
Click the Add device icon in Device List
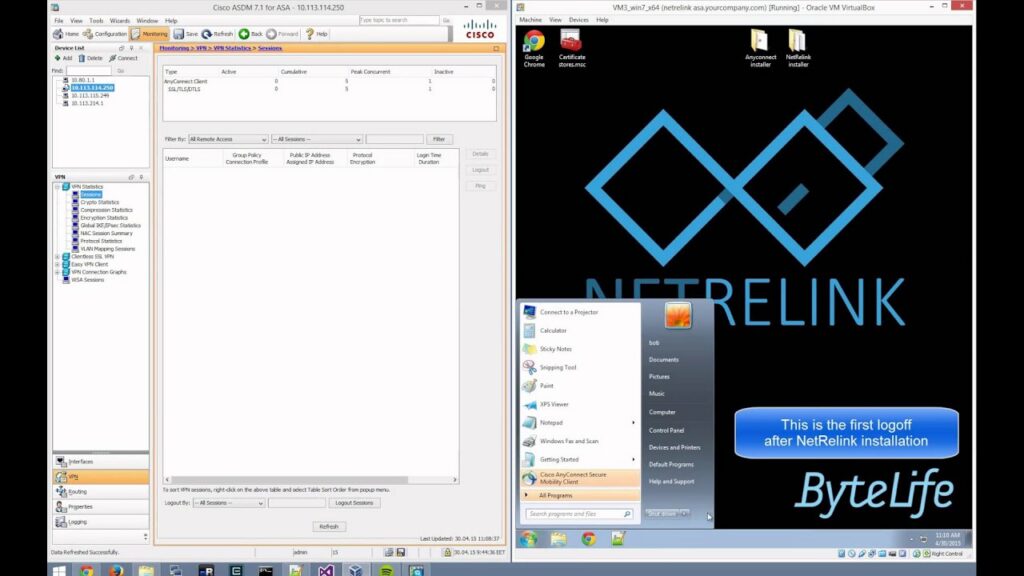(x=63, y=58)
